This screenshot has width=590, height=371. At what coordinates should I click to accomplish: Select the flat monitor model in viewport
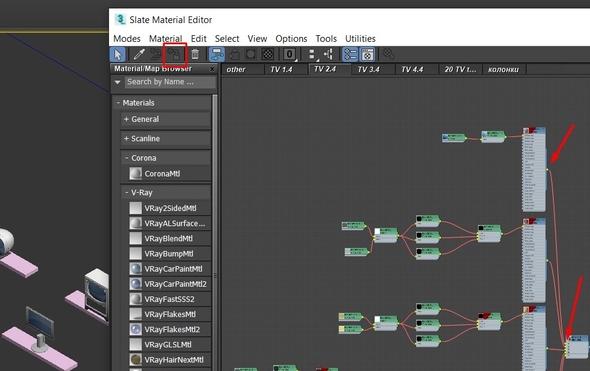coord(40,329)
